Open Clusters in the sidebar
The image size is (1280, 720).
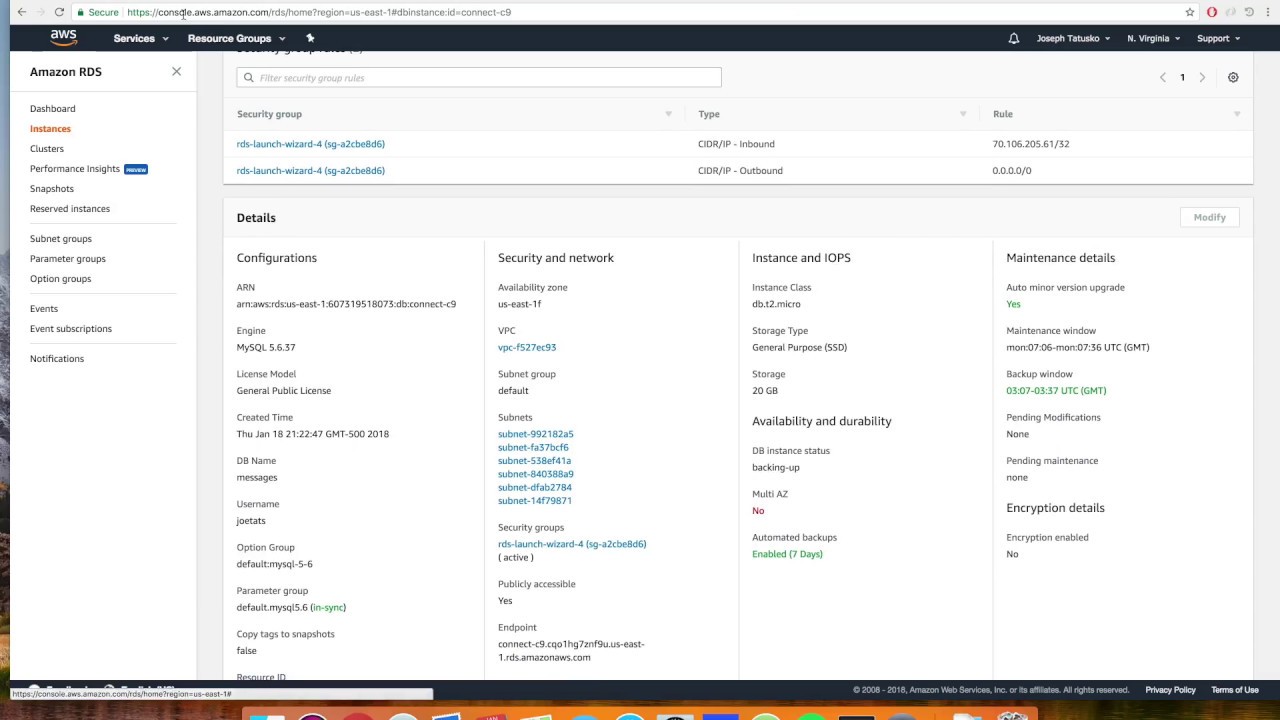tap(47, 148)
